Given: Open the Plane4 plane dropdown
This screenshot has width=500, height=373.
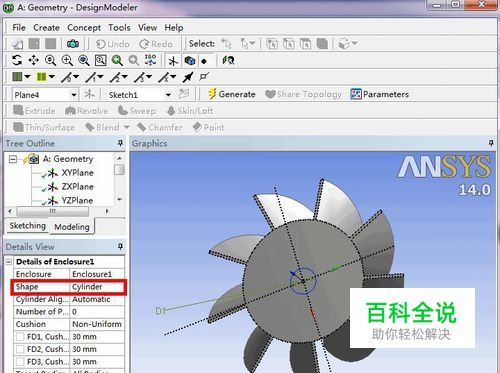Looking at the screenshot, I should tap(74, 95).
